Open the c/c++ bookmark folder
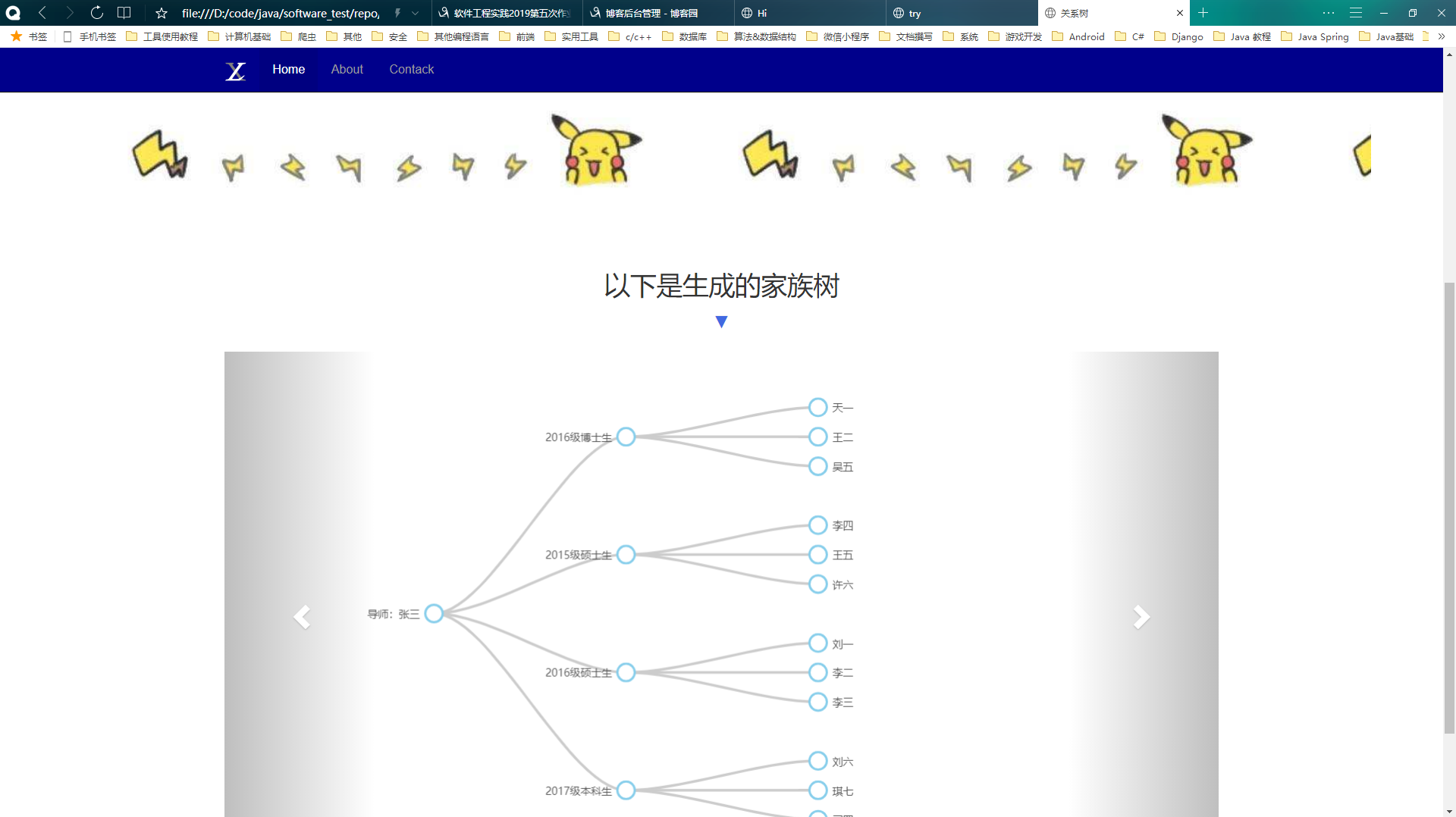 pos(629,36)
